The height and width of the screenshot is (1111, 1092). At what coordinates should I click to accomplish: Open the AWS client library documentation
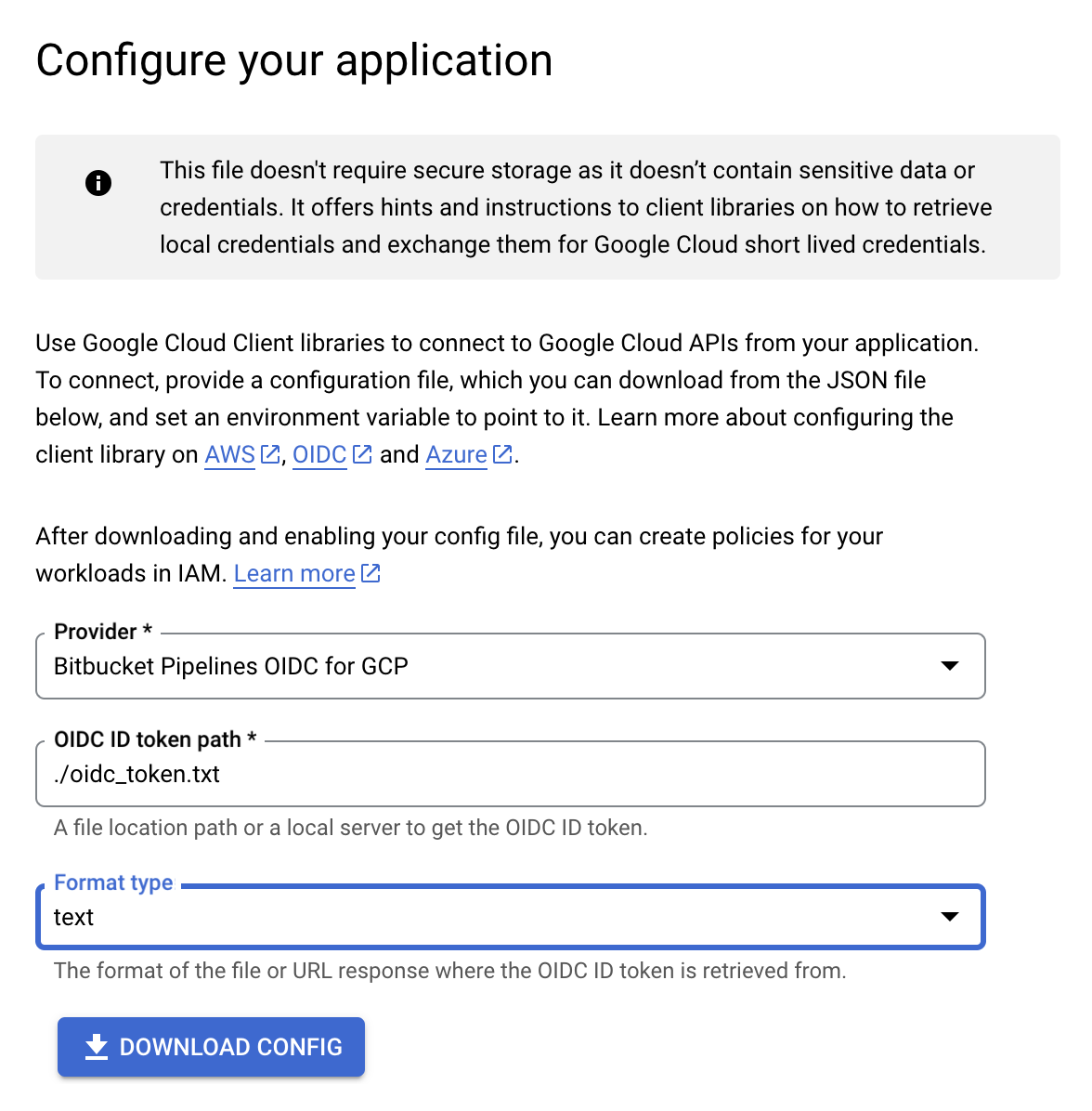228,454
